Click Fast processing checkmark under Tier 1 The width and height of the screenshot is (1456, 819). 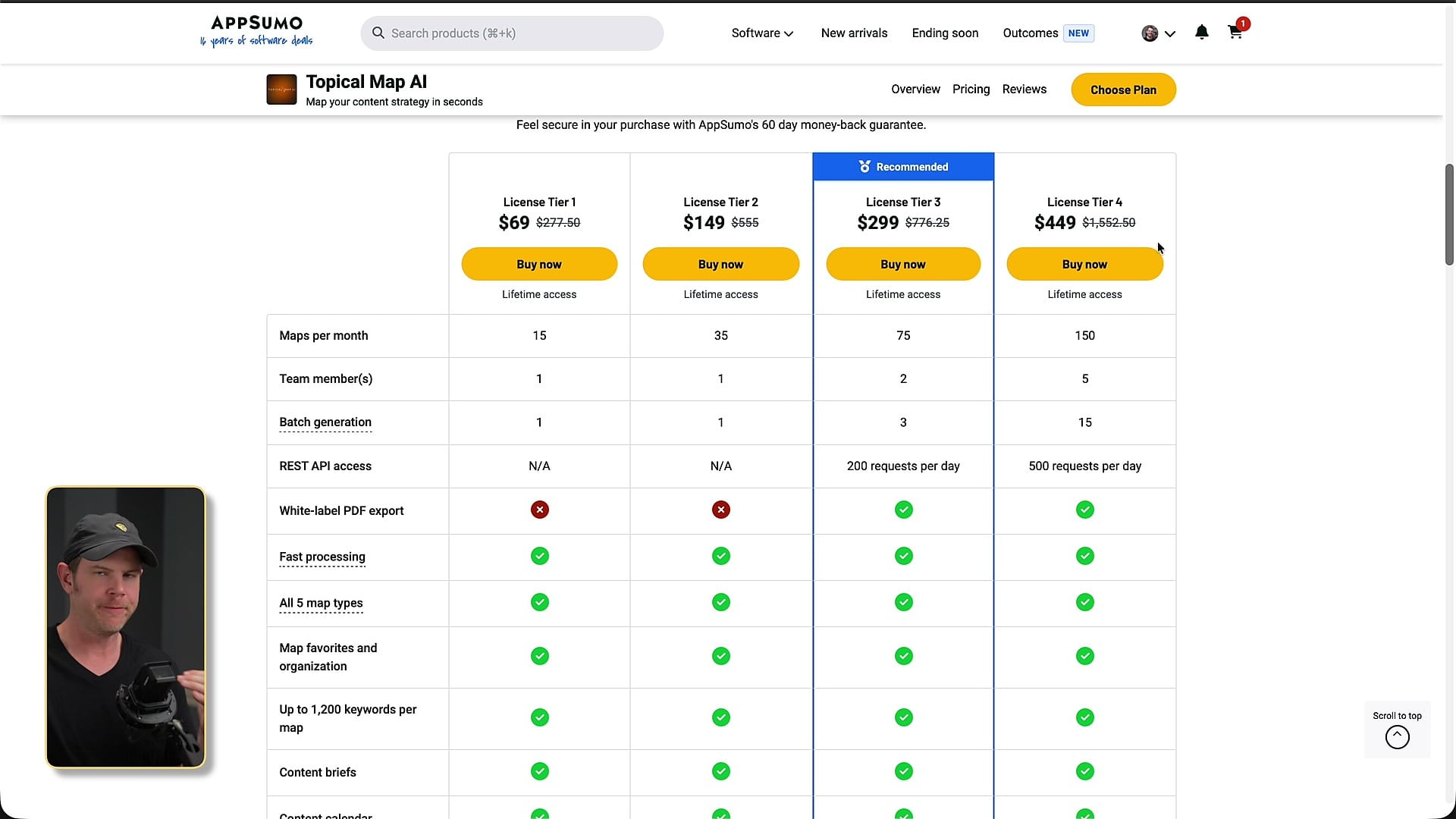pos(539,556)
